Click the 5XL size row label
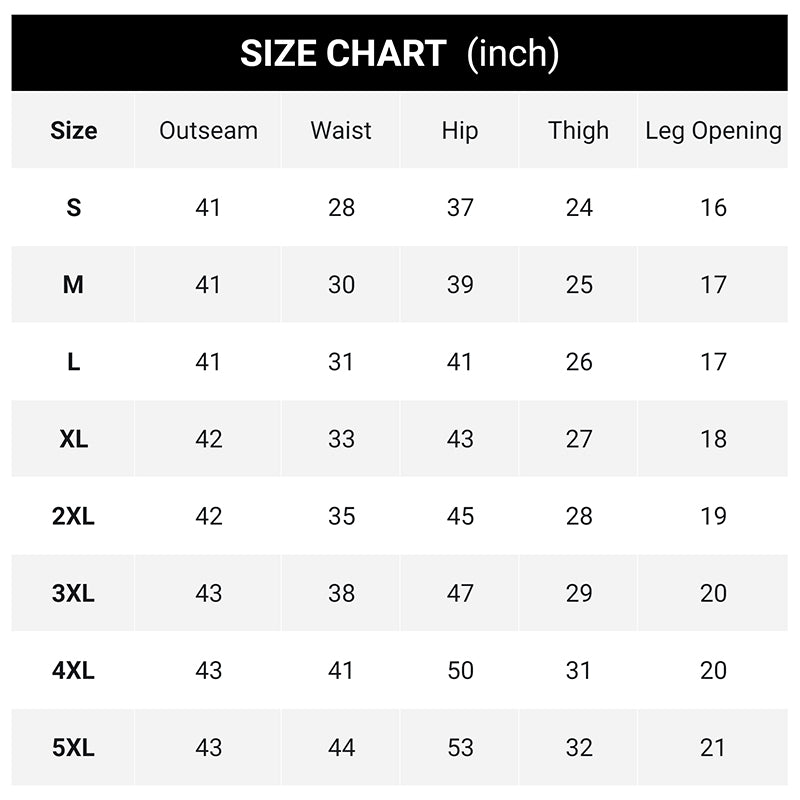The height and width of the screenshot is (800, 800). pos(74,747)
